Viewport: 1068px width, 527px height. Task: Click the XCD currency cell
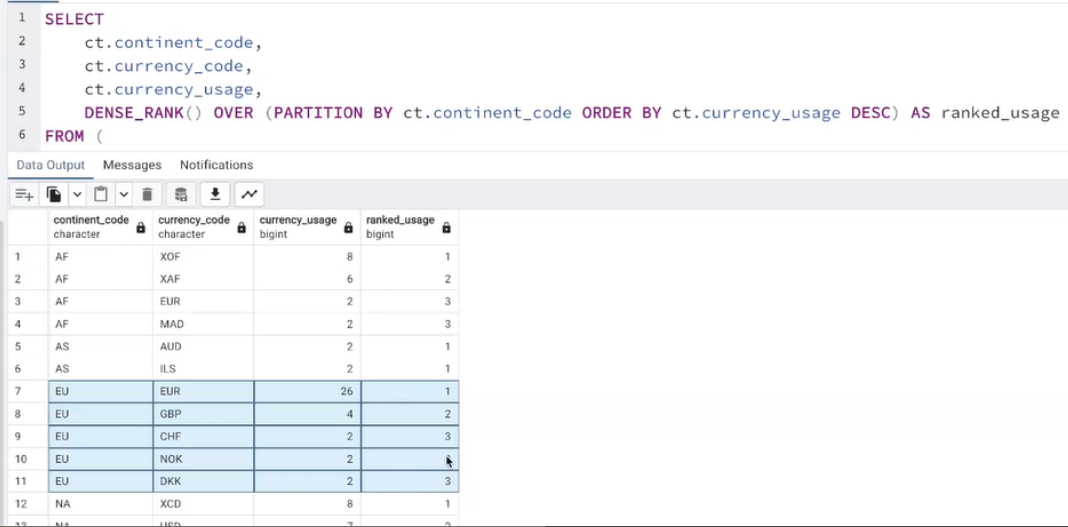pos(204,504)
